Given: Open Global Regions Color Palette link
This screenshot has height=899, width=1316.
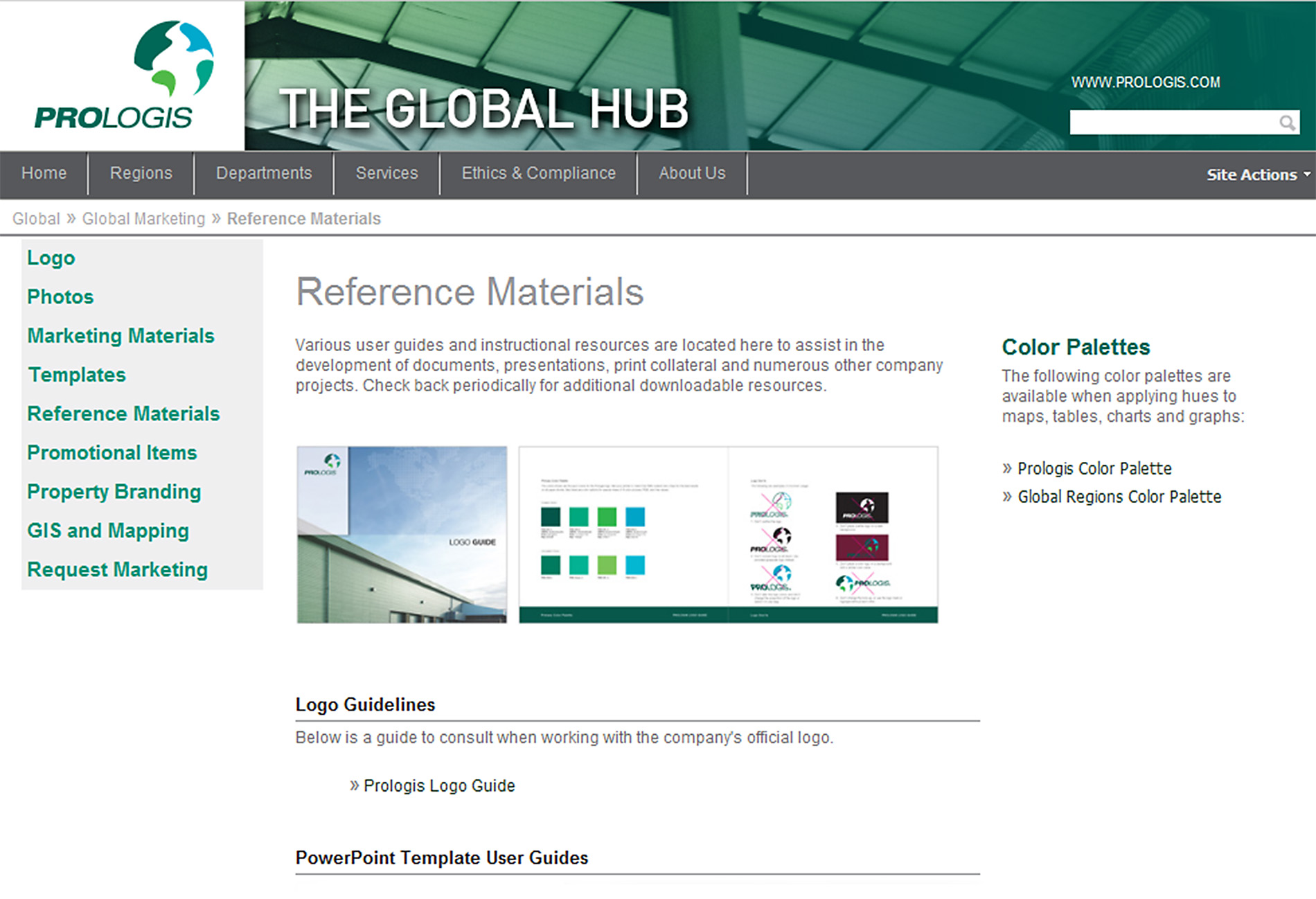Looking at the screenshot, I should coord(1119,497).
